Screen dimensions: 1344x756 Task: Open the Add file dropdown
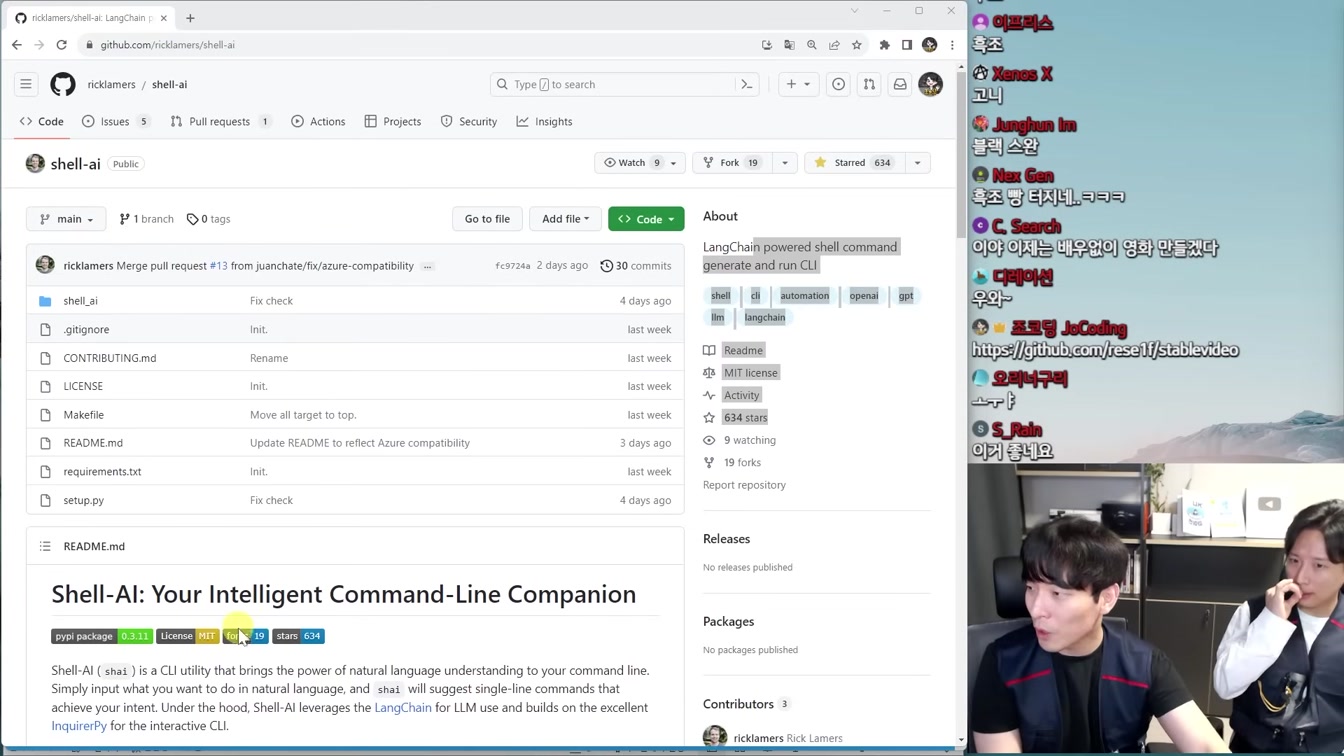pyautogui.click(x=565, y=219)
